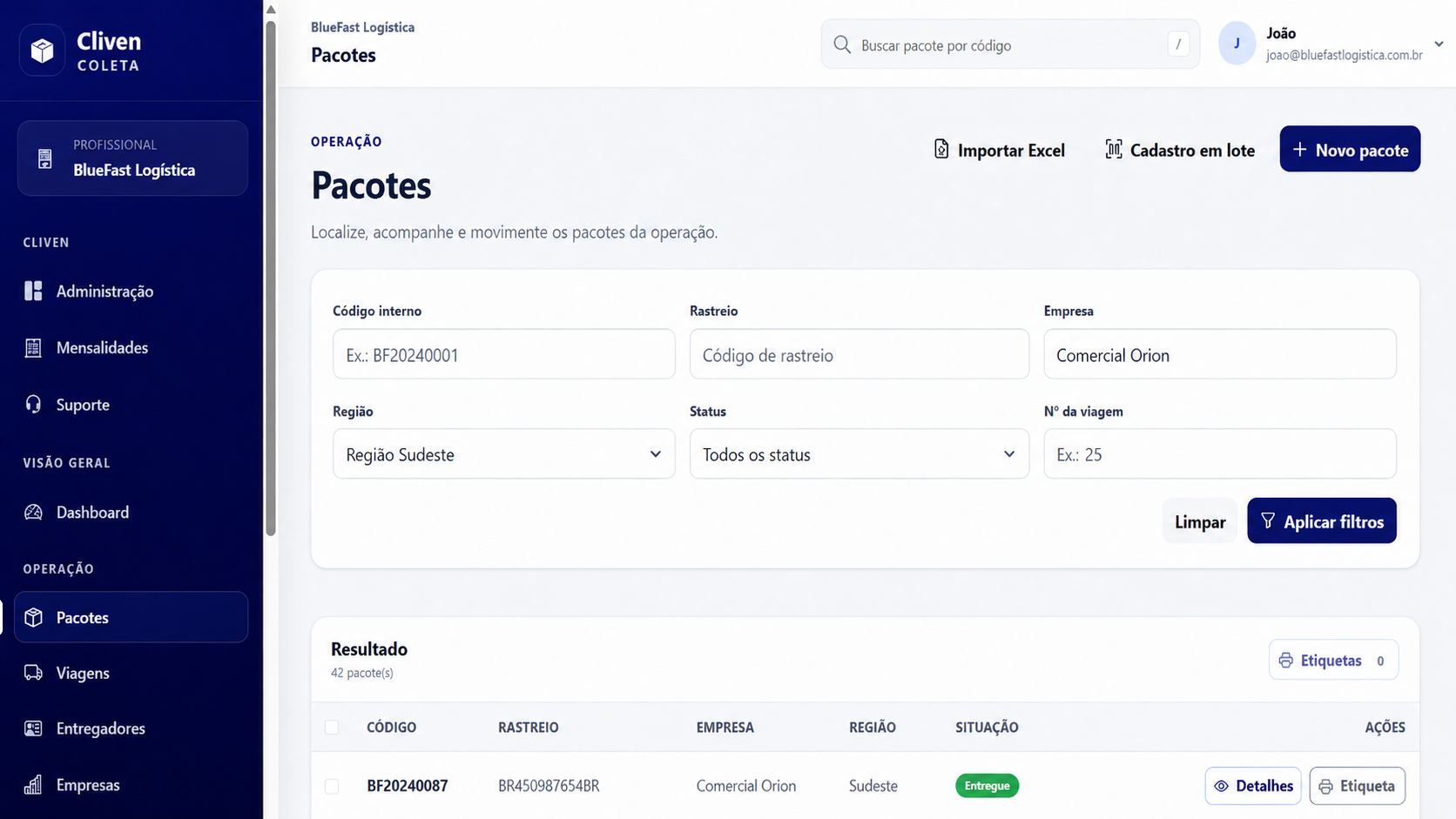Click the Entregue status badge
The image size is (1456, 819).
pyautogui.click(x=987, y=786)
